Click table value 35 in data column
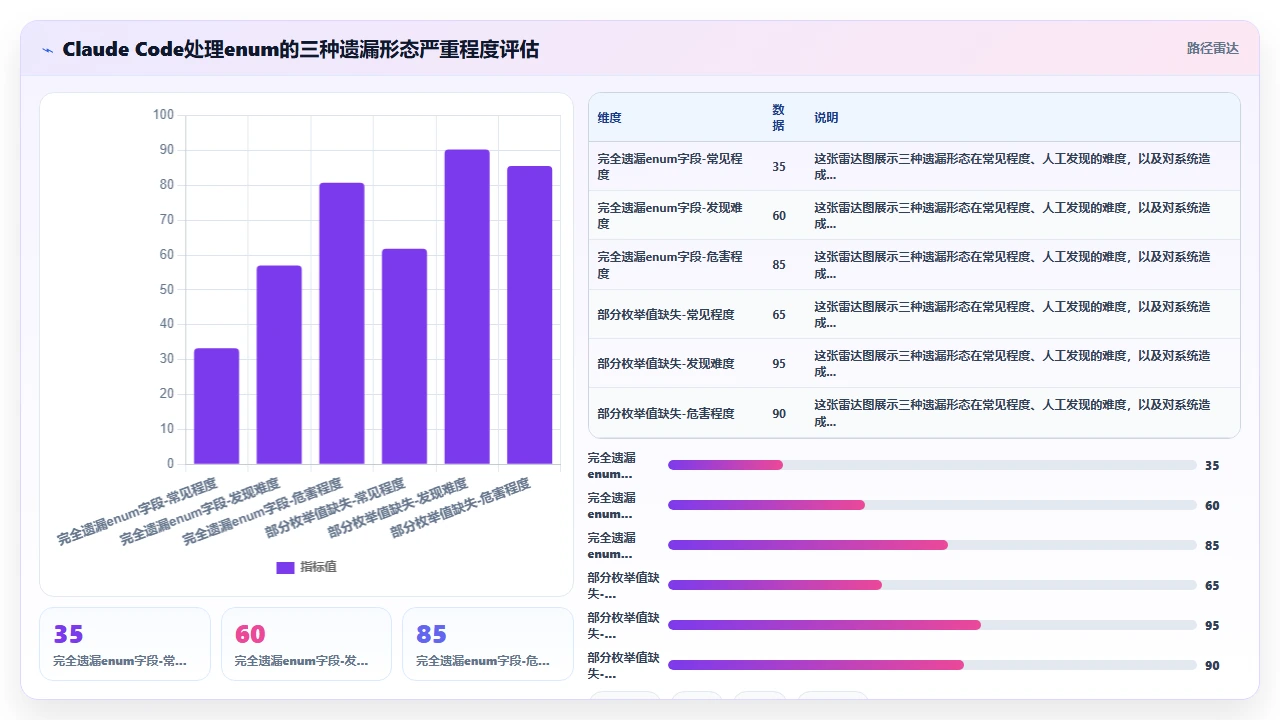The height and width of the screenshot is (720, 1280). pyautogui.click(x=779, y=167)
